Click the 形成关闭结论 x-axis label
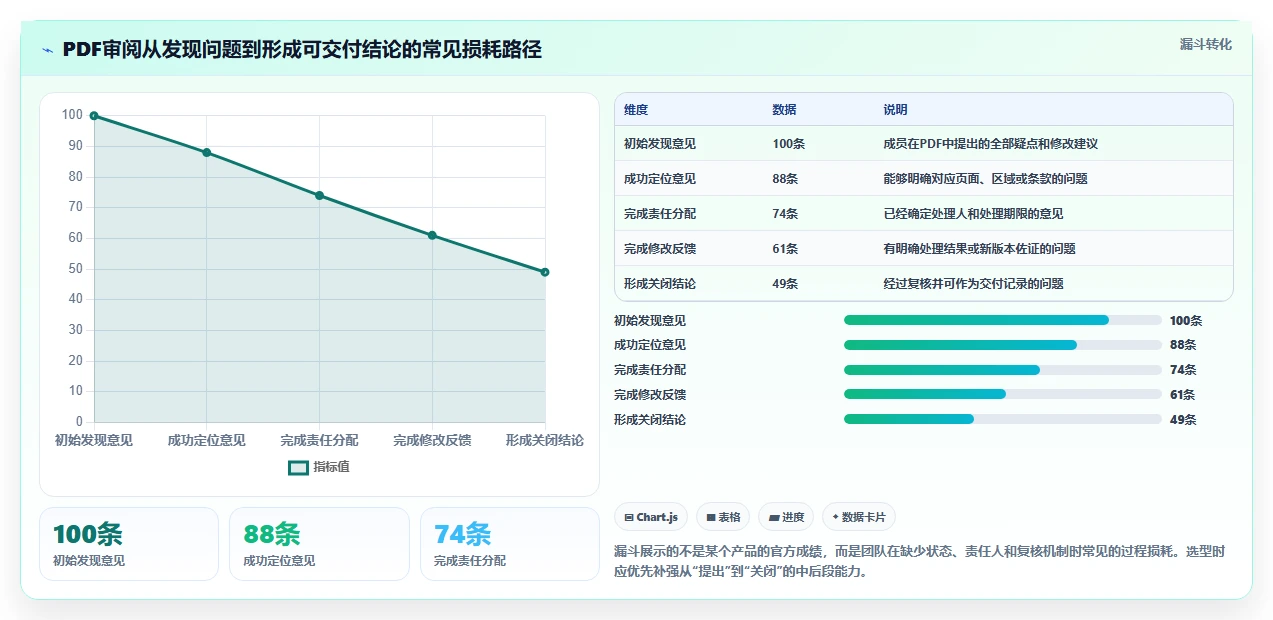This screenshot has width=1273, height=620. [x=545, y=440]
